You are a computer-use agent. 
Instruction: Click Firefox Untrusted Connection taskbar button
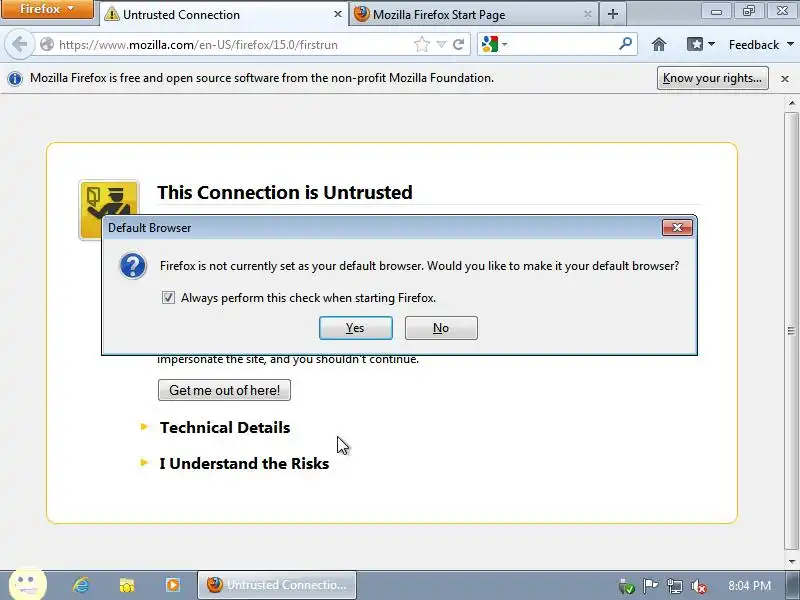click(277, 585)
